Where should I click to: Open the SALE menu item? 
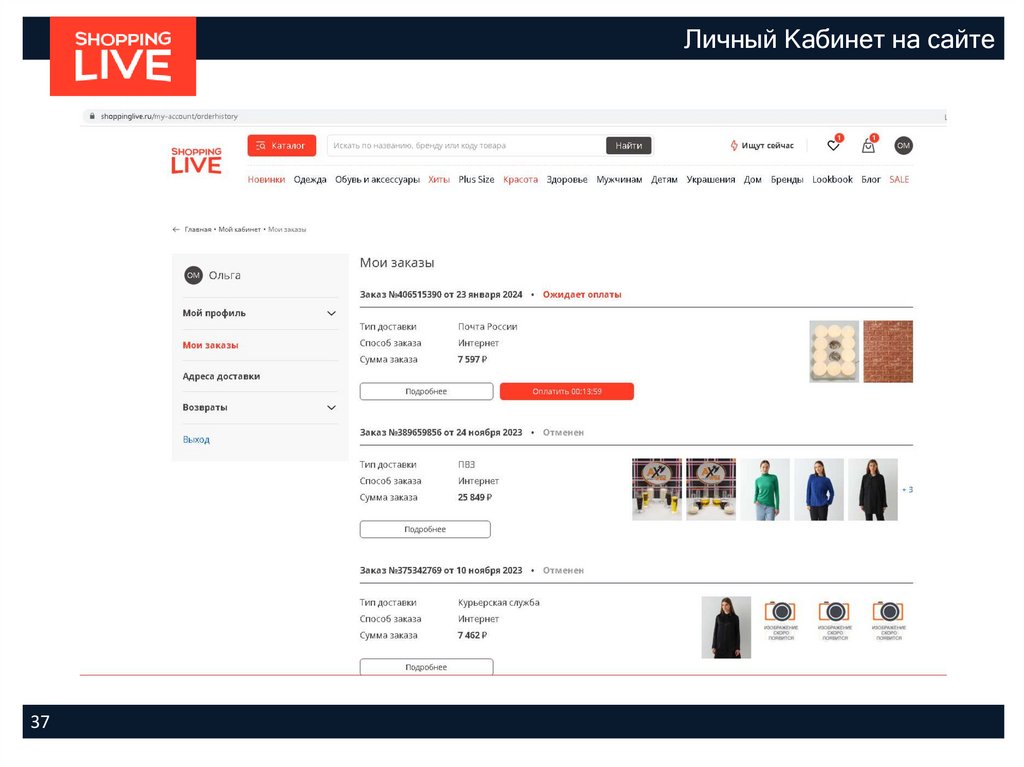click(x=899, y=180)
